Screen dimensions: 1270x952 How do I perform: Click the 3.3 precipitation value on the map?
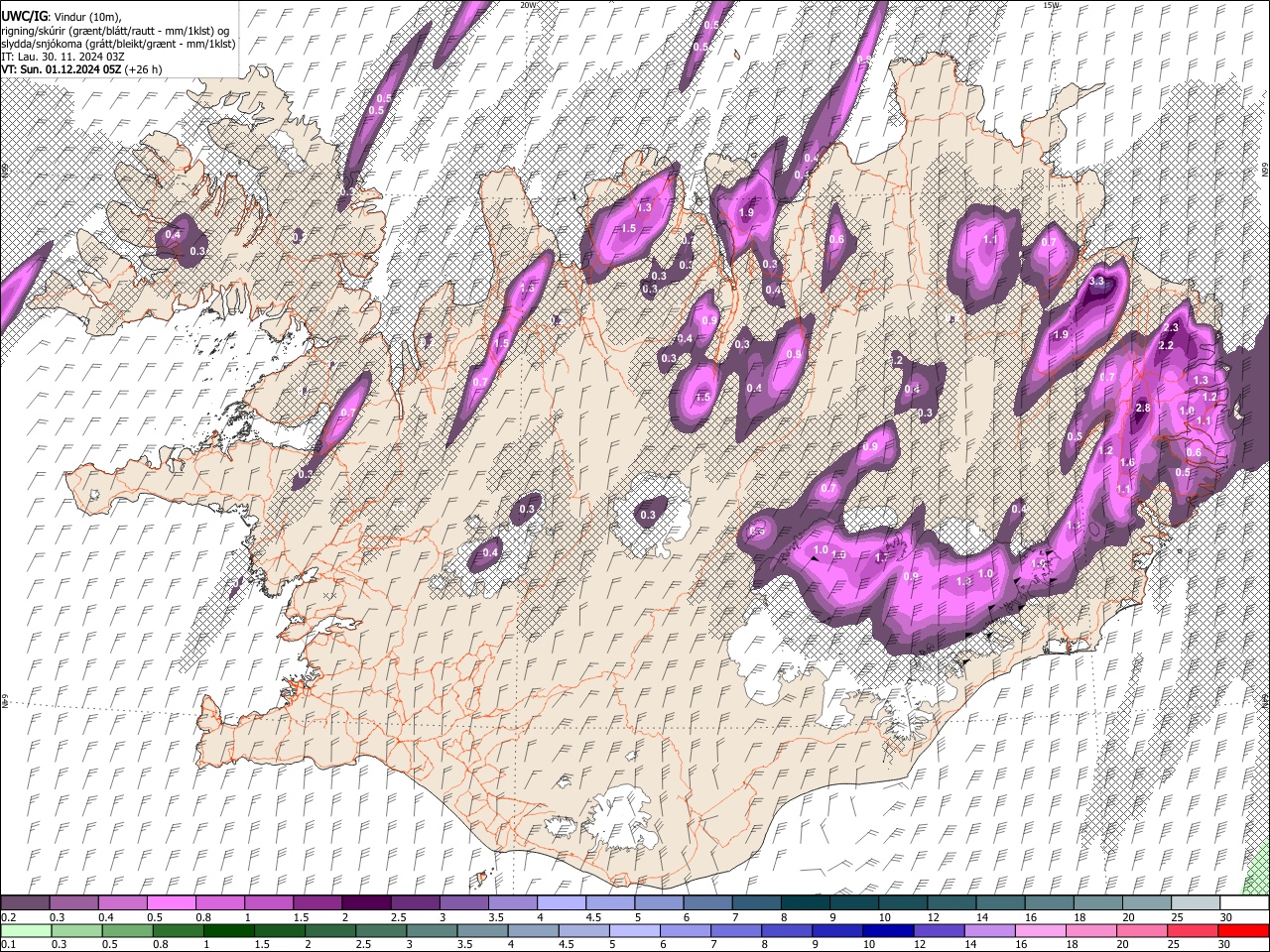pos(1096,282)
